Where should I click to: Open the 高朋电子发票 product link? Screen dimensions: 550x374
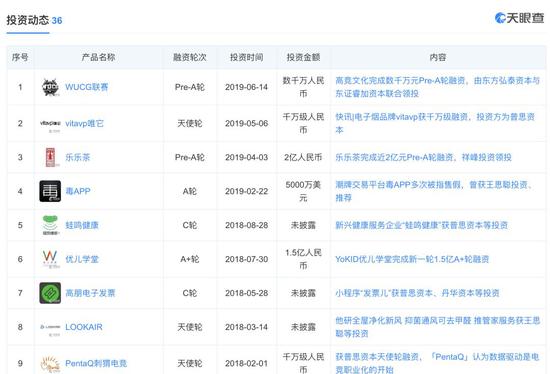coord(90,293)
